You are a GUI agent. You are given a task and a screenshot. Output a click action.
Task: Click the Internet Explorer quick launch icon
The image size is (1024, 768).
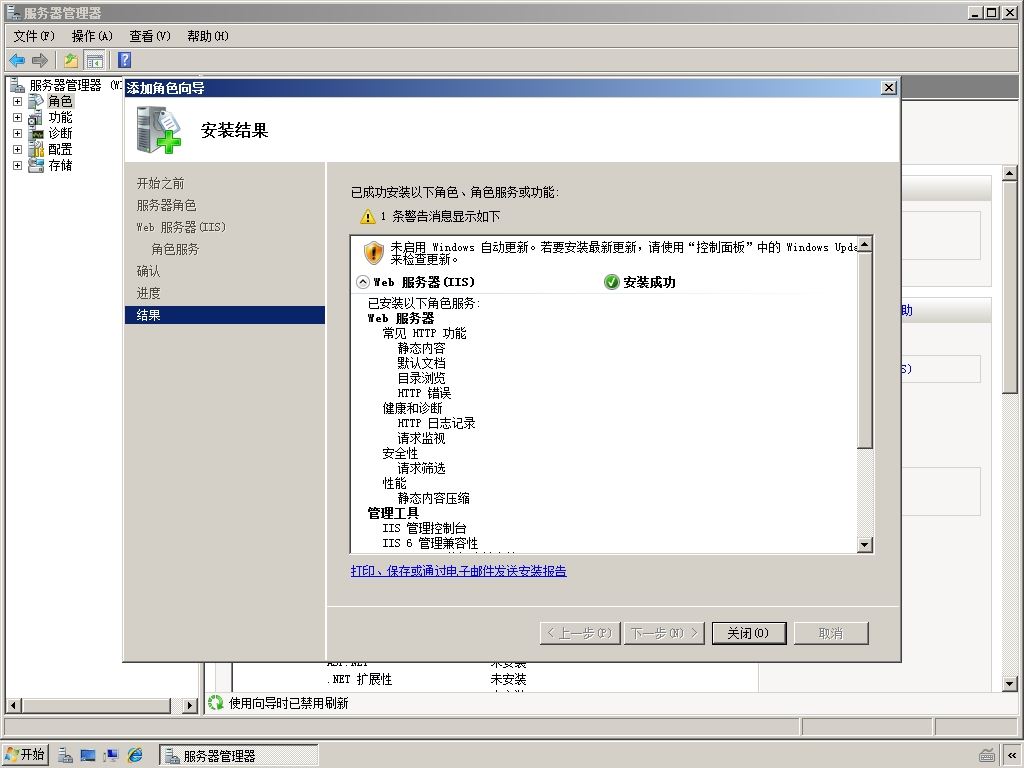(x=135, y=756)
